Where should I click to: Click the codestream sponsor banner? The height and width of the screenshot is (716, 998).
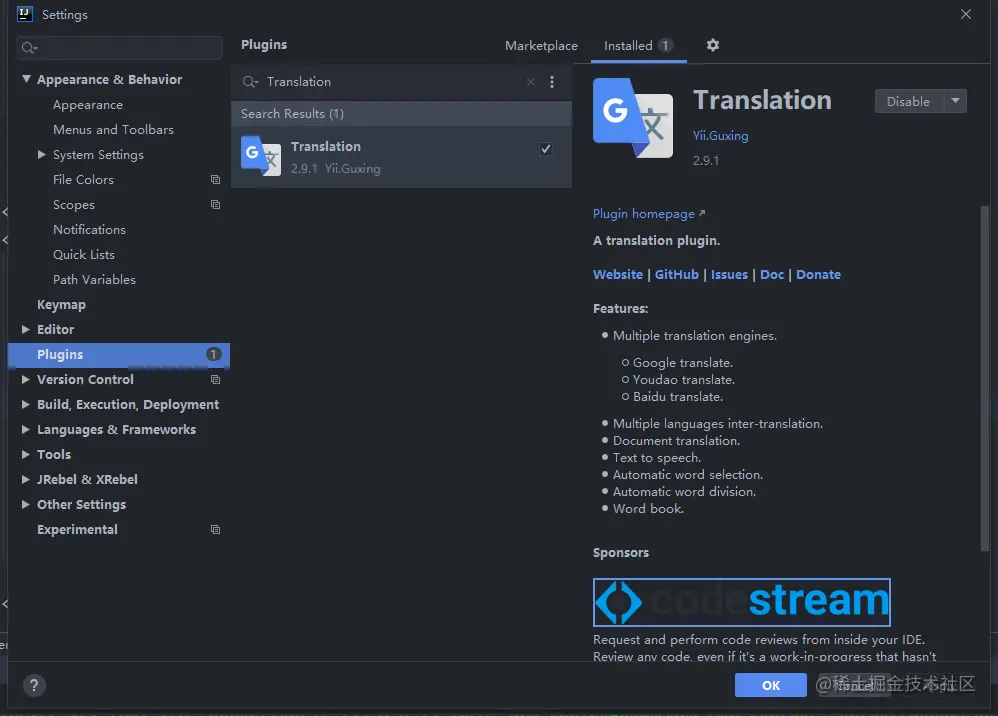[x=741, y=602]
